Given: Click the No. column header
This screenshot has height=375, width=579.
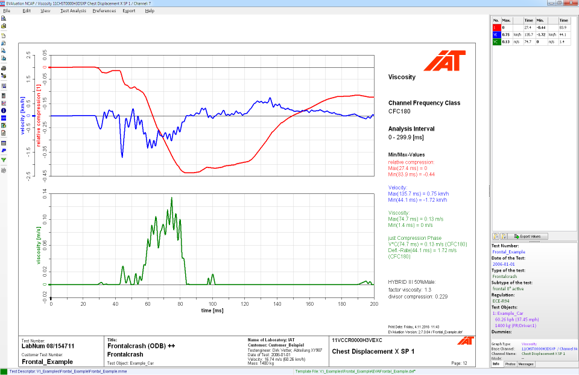Looking at the screenshot, I should [497, 21].
